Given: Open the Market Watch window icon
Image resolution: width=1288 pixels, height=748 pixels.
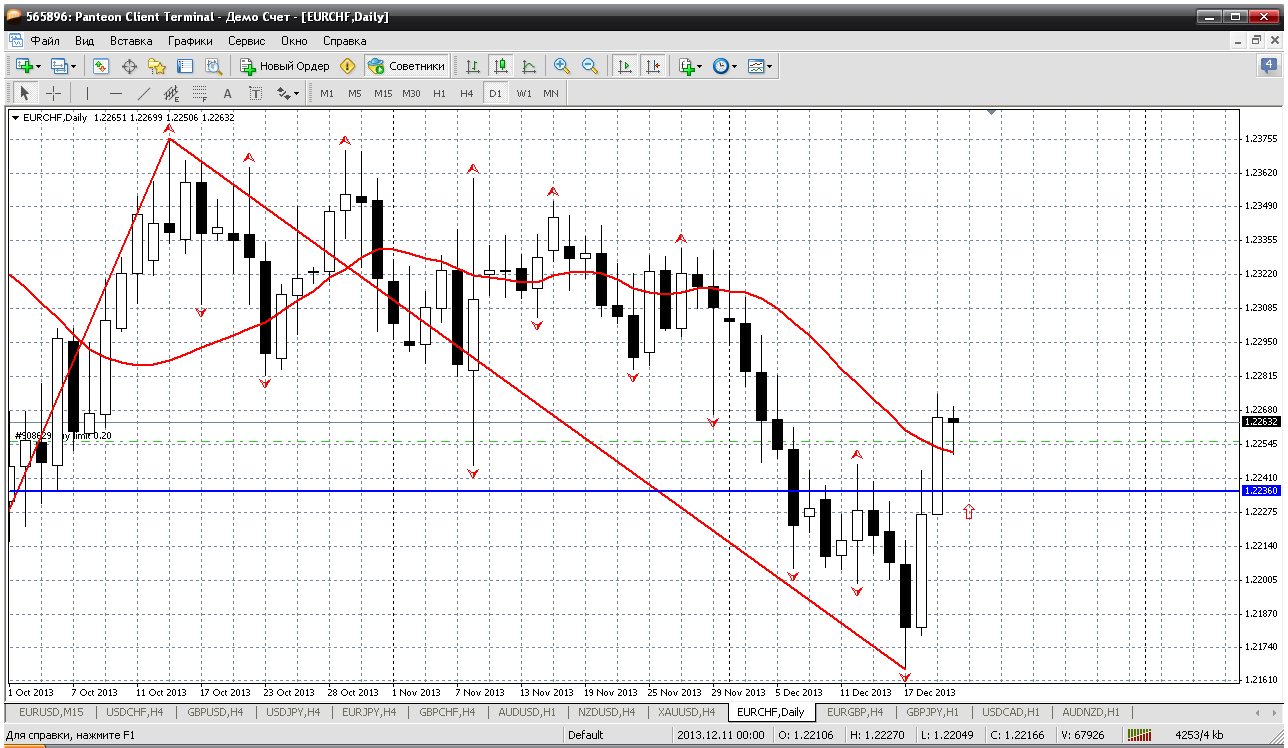Looking at the screenshot, I should 101,66.
